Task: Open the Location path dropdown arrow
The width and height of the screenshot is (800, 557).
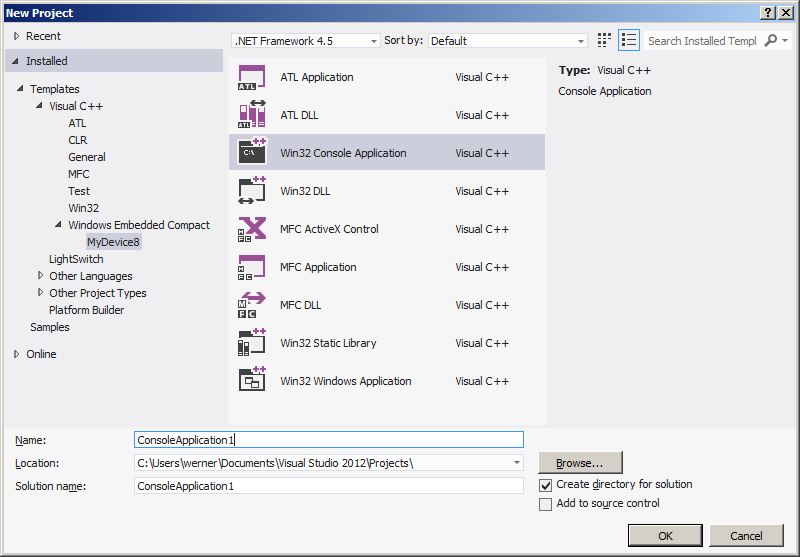Action: [517, 463]
